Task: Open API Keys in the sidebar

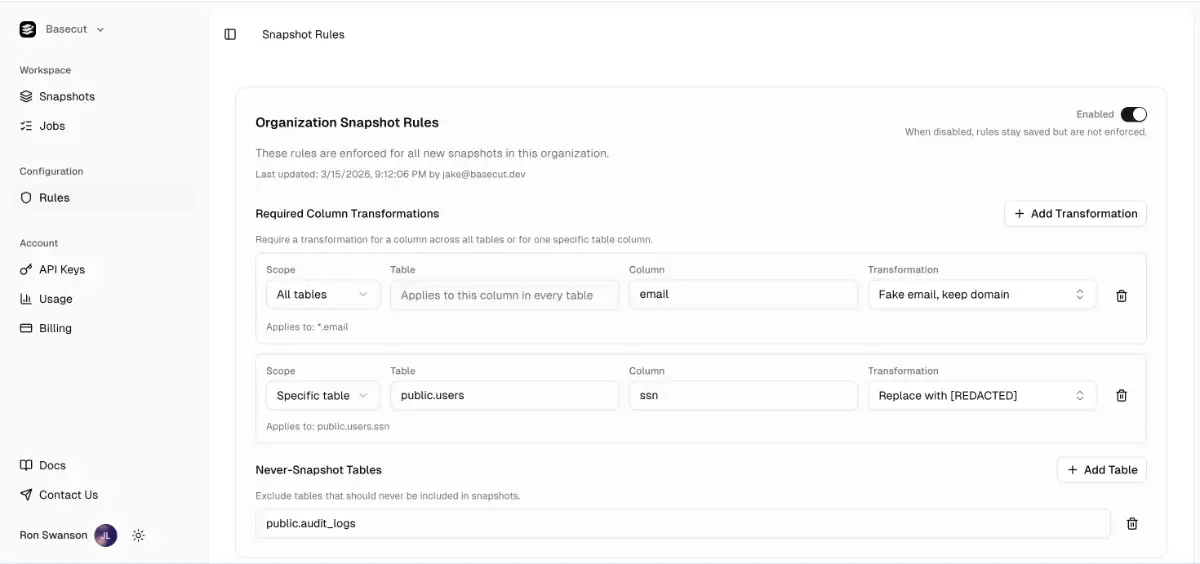Action: click(x=53, y=269)
